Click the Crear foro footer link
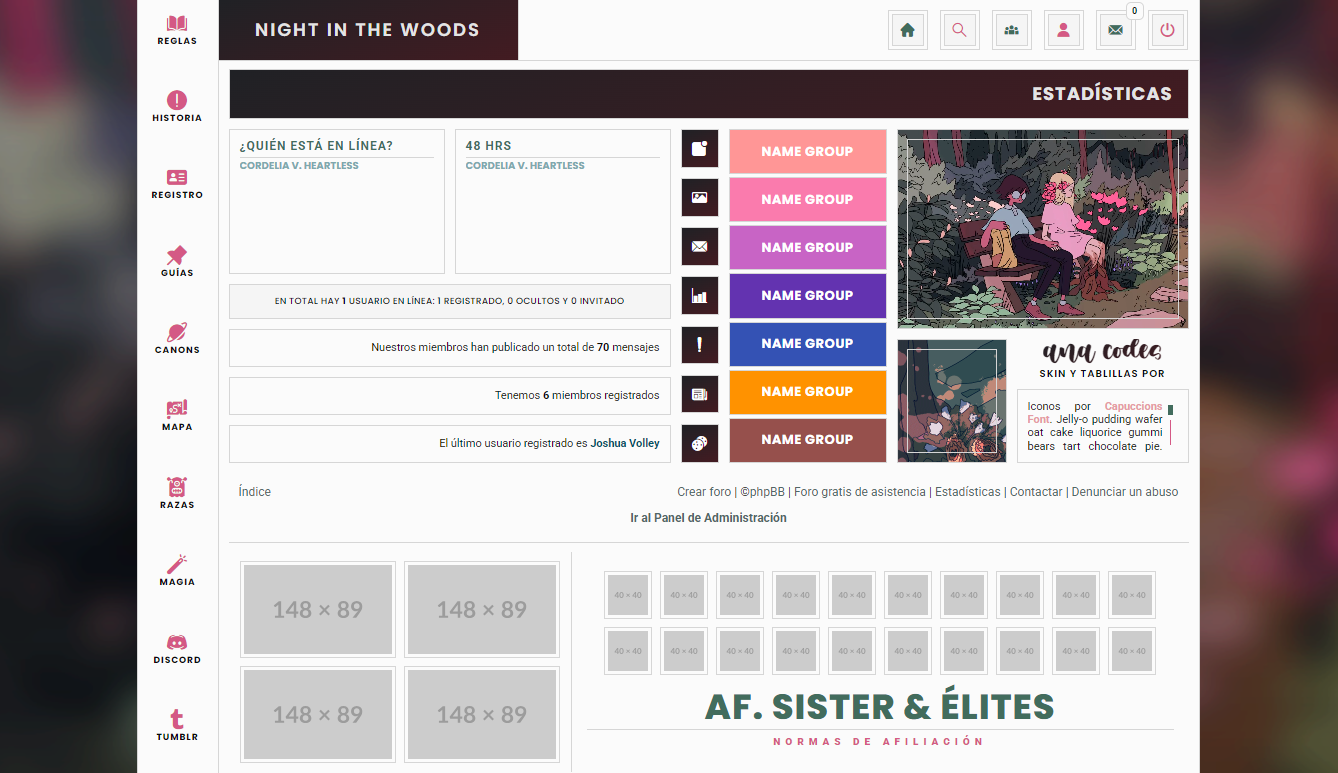1338x773 pixels. coord(704,492)
